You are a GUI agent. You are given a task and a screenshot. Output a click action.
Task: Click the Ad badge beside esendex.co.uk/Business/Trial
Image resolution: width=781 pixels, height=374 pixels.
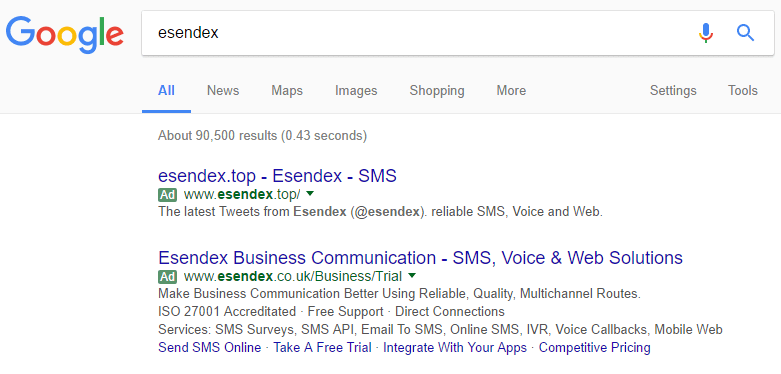(167, 276)
